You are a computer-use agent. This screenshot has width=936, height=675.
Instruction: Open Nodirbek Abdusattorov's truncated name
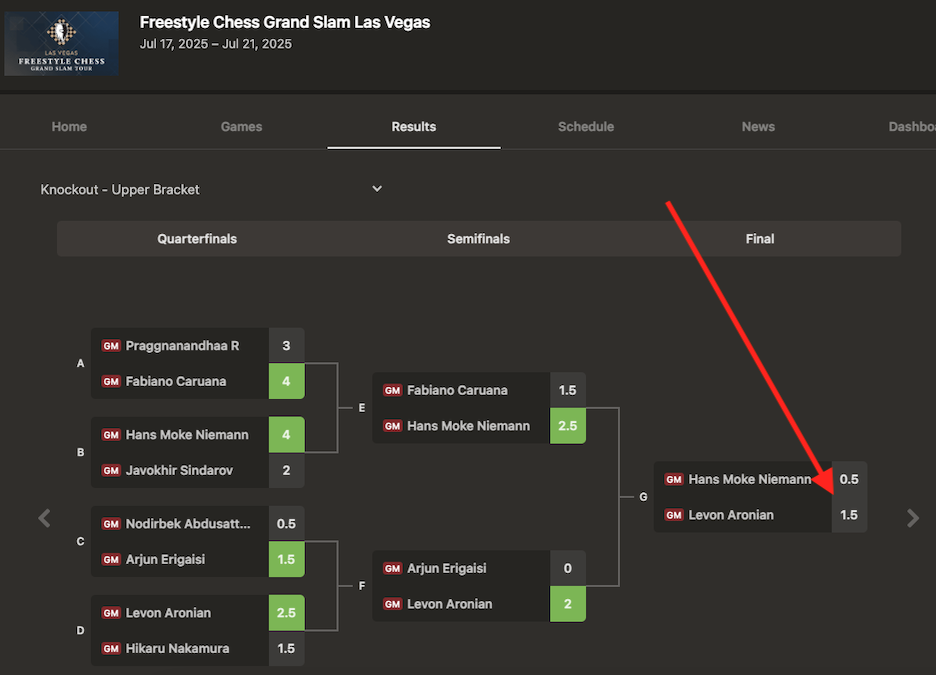pos(188,524)
